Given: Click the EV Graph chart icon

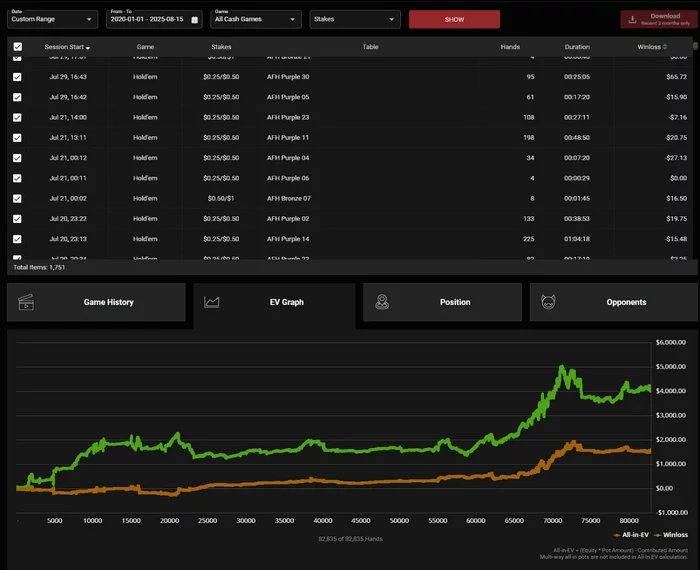Looking at the screenshot, I should tap(212, 302).
